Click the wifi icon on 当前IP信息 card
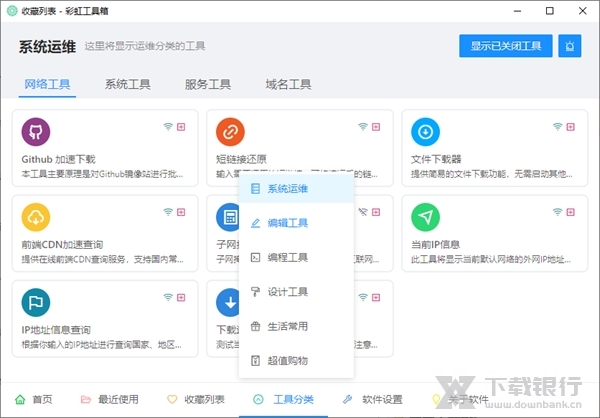 coord(558,212)
